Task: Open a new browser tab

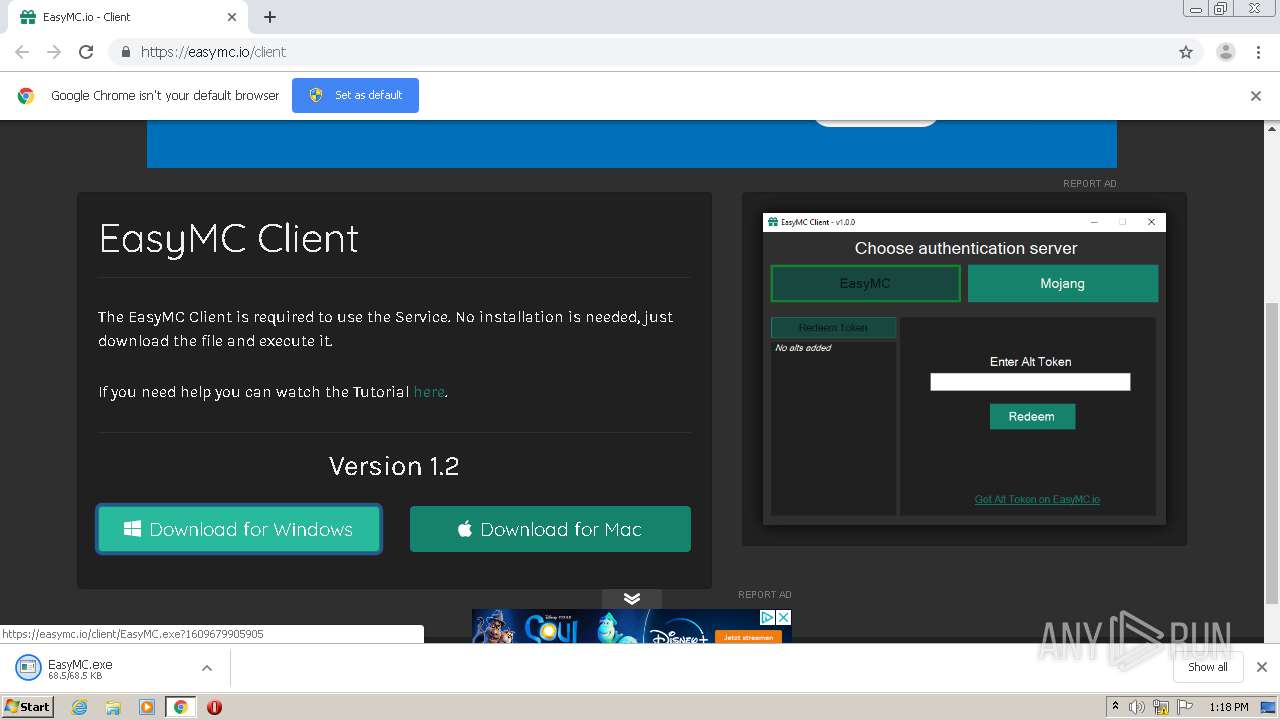Action: tap(270, 17)
